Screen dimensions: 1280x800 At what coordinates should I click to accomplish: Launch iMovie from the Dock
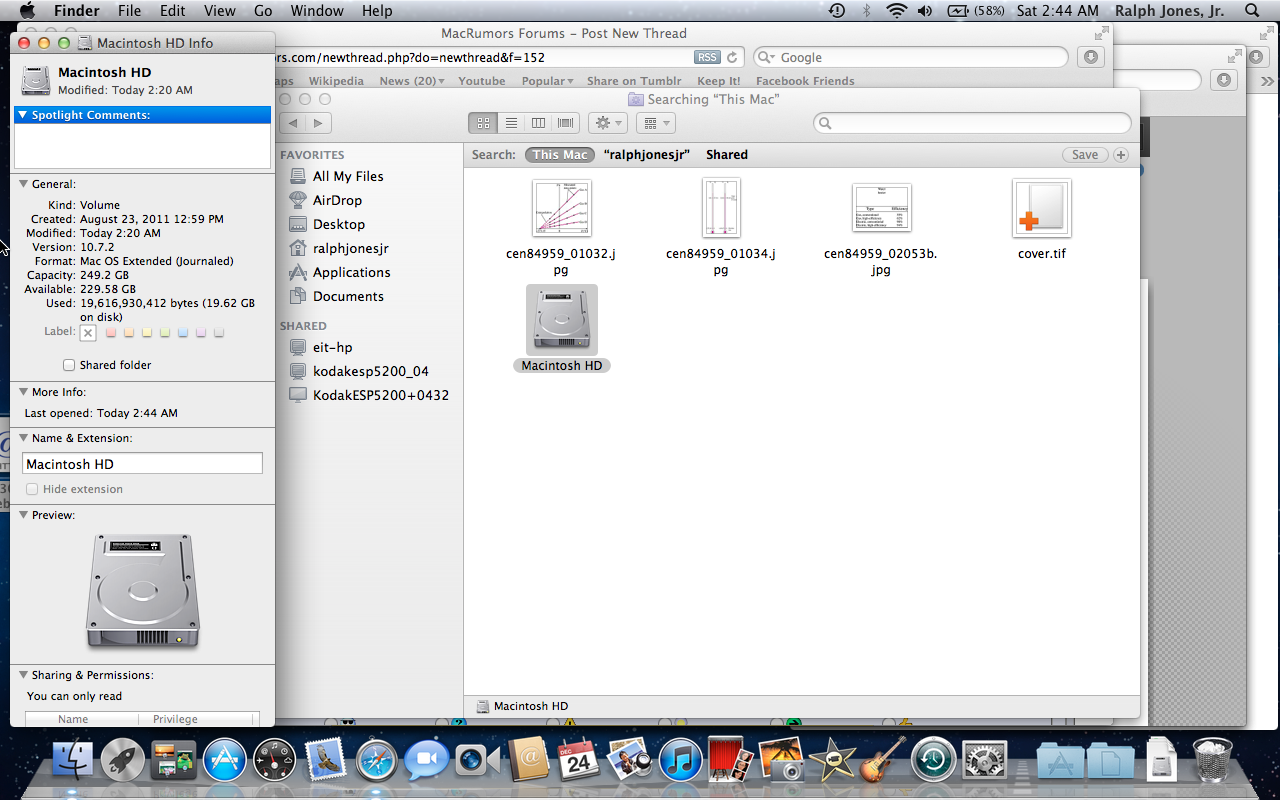click(x=833, y=761)
